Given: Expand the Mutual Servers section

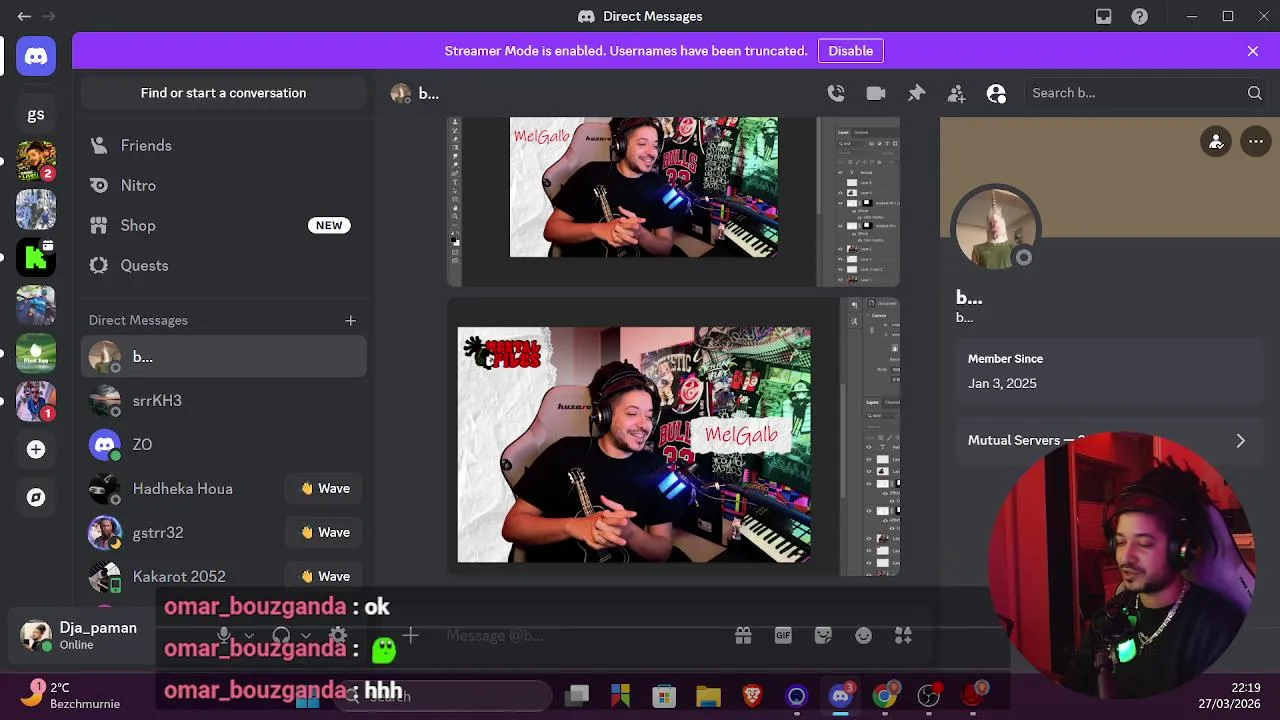Looking at the screenshot, I should pos(1108,440).
